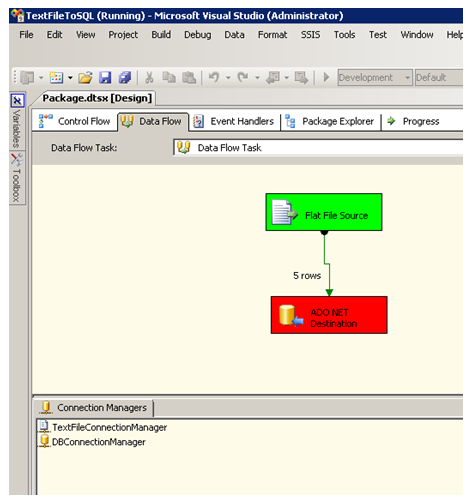Select the ADO NET Destination component

pyautogui.click(x=329, y=315)
